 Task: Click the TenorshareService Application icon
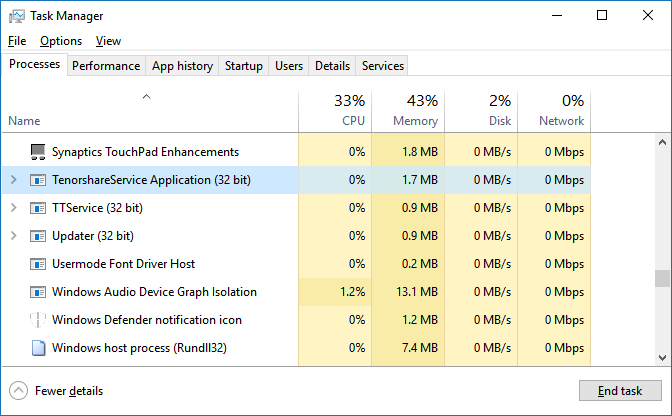(38, 180)
